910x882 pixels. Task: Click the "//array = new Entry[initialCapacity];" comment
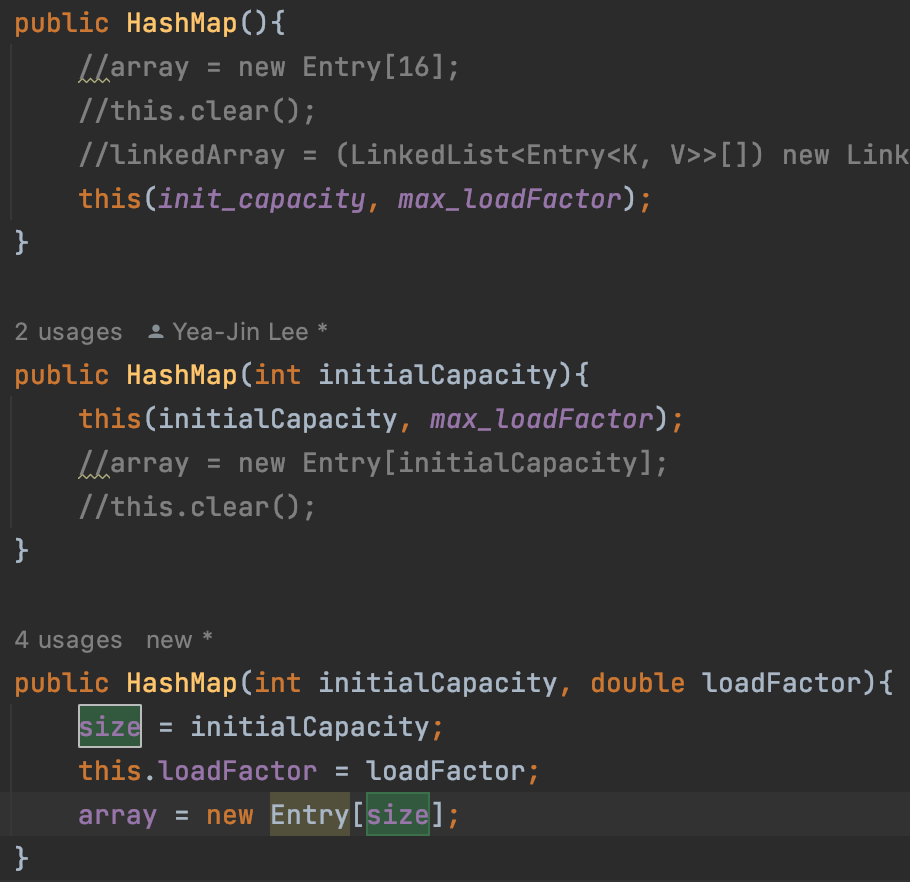point(372,463)
